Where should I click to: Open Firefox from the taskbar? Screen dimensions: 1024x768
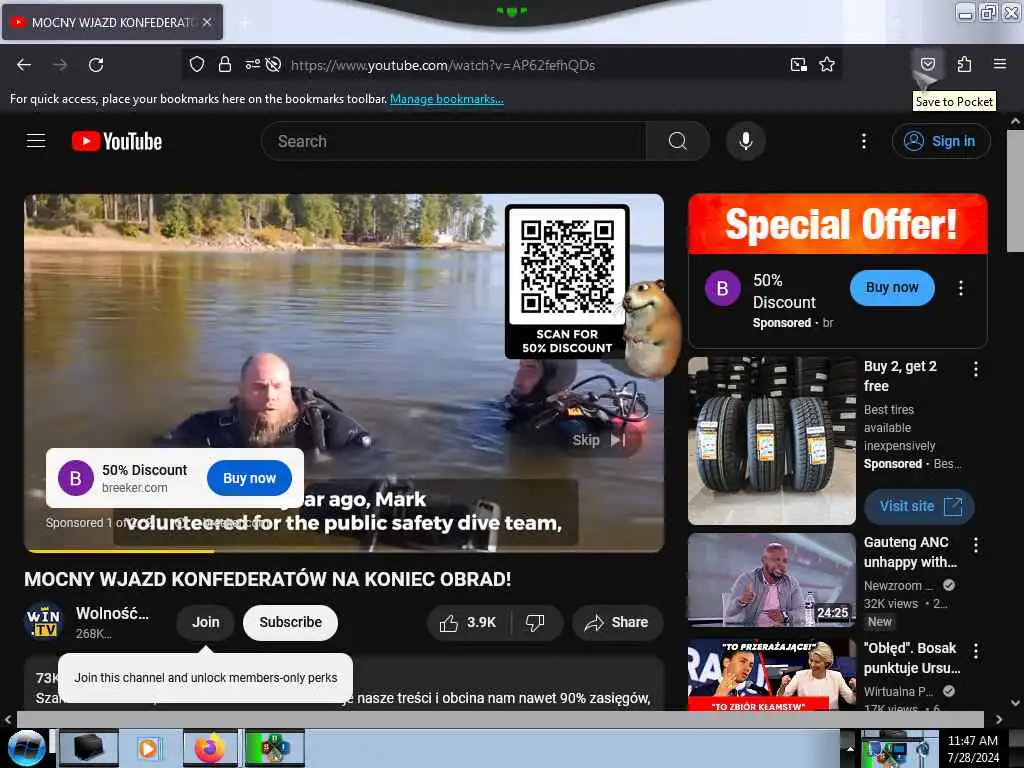coord(210,748)
